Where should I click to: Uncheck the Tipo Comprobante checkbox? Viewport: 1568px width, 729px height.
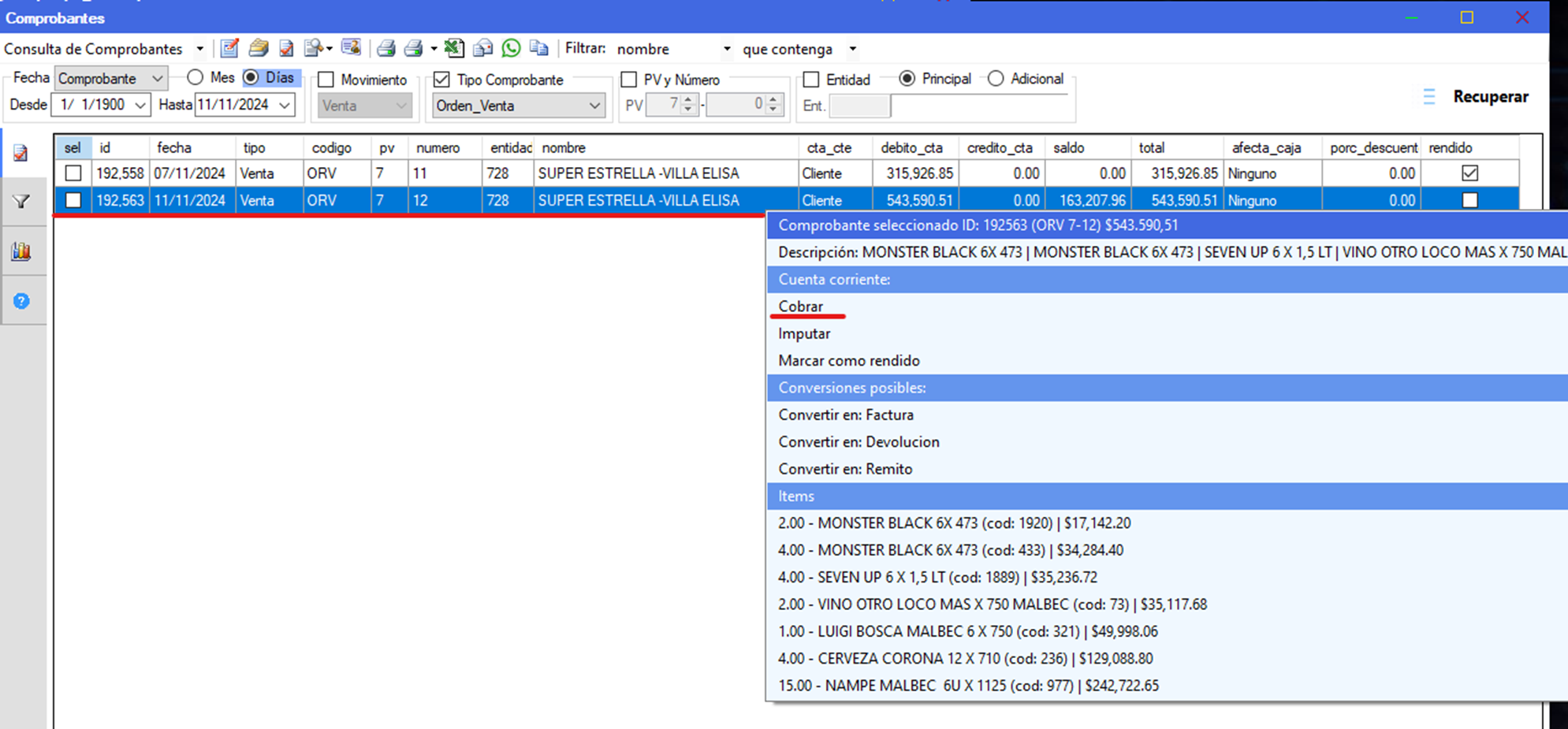coord(442,80)
